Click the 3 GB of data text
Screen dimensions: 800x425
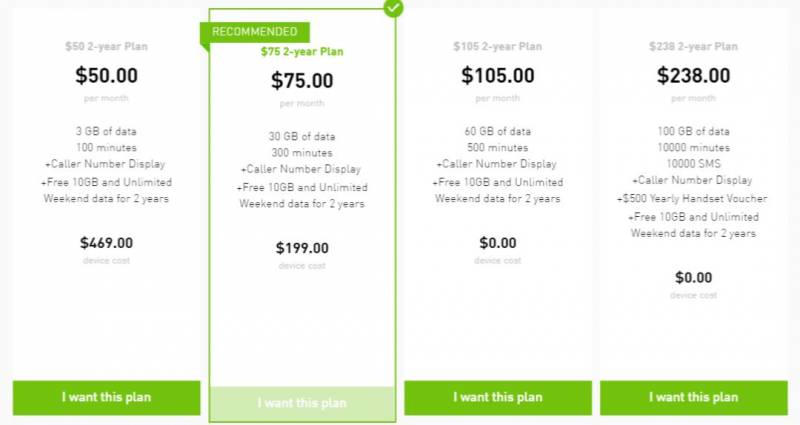coord(106,130)
